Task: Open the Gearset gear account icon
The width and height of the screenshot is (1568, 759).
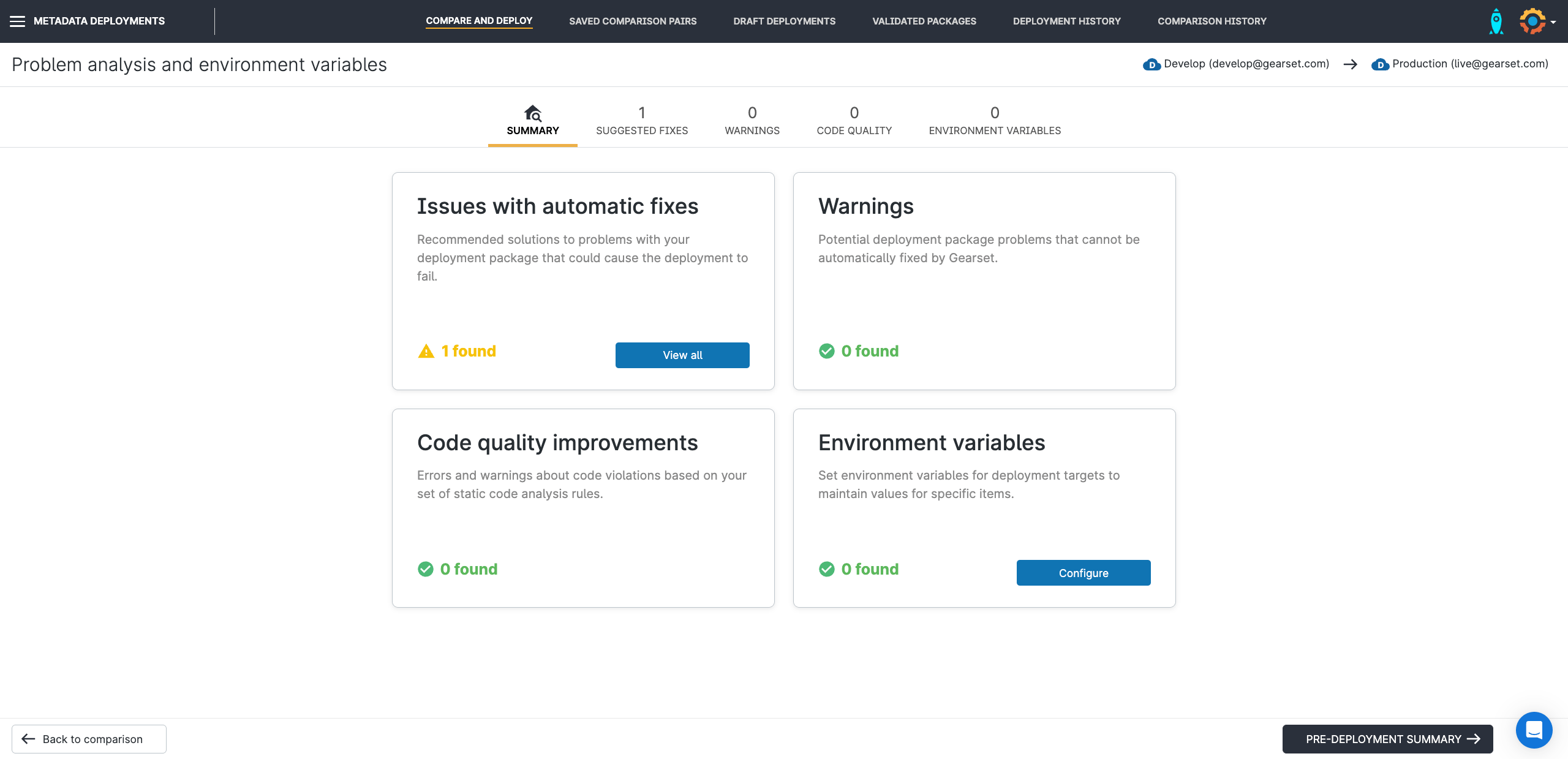Action: [x=1532, y=21]
